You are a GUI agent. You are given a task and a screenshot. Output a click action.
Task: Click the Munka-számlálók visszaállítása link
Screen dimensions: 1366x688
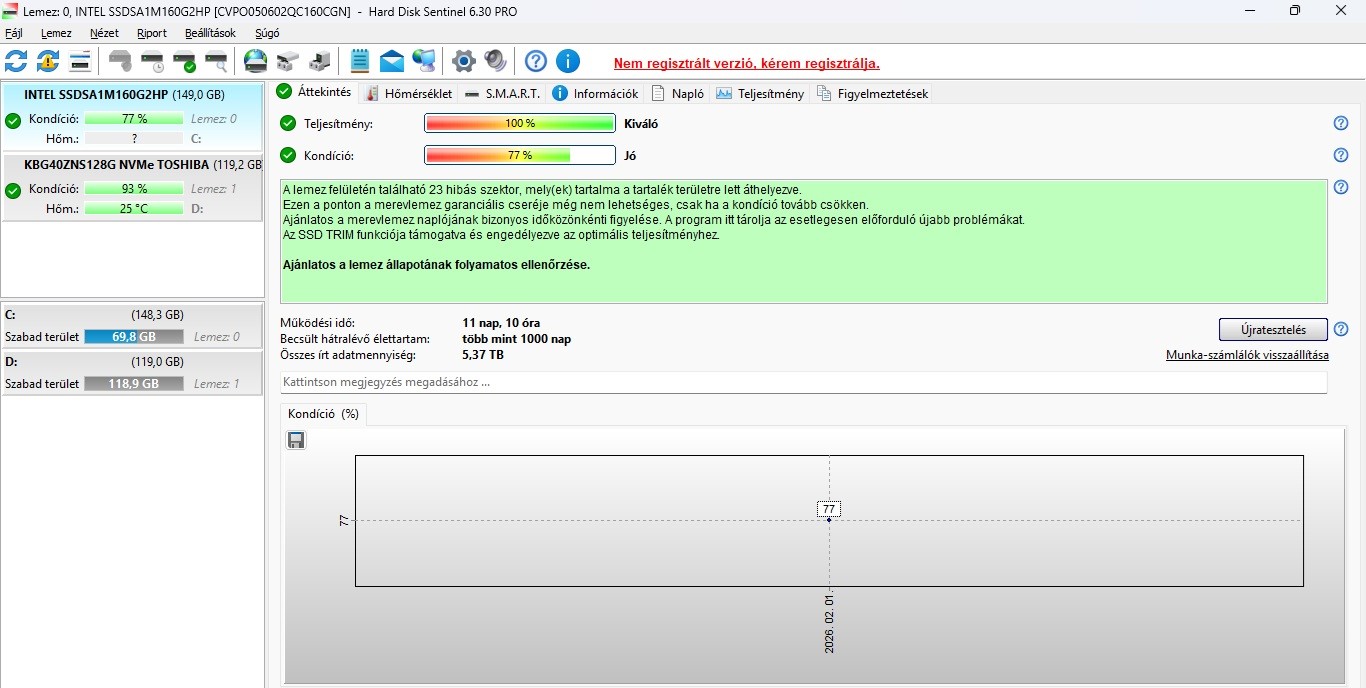[x=1247, y=355]
